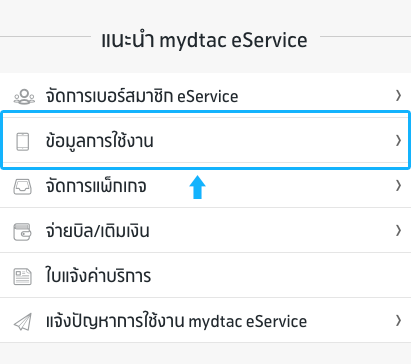Tap the member group icon for eService numbers

[x=24, y=97]
